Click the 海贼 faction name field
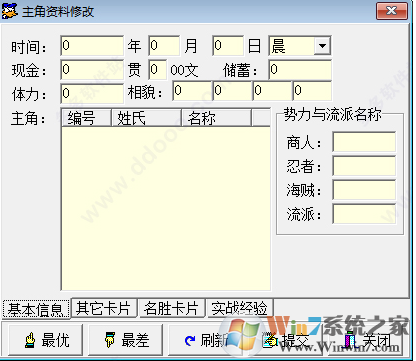This screenshot has height=361, width=416. 364,190
